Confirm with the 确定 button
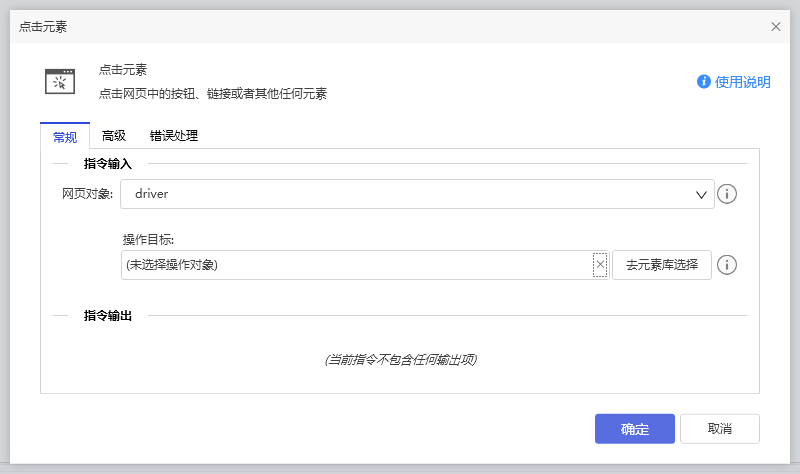This screenshot has height=474, width=800. pyautogui.click(x=634, y=429)
